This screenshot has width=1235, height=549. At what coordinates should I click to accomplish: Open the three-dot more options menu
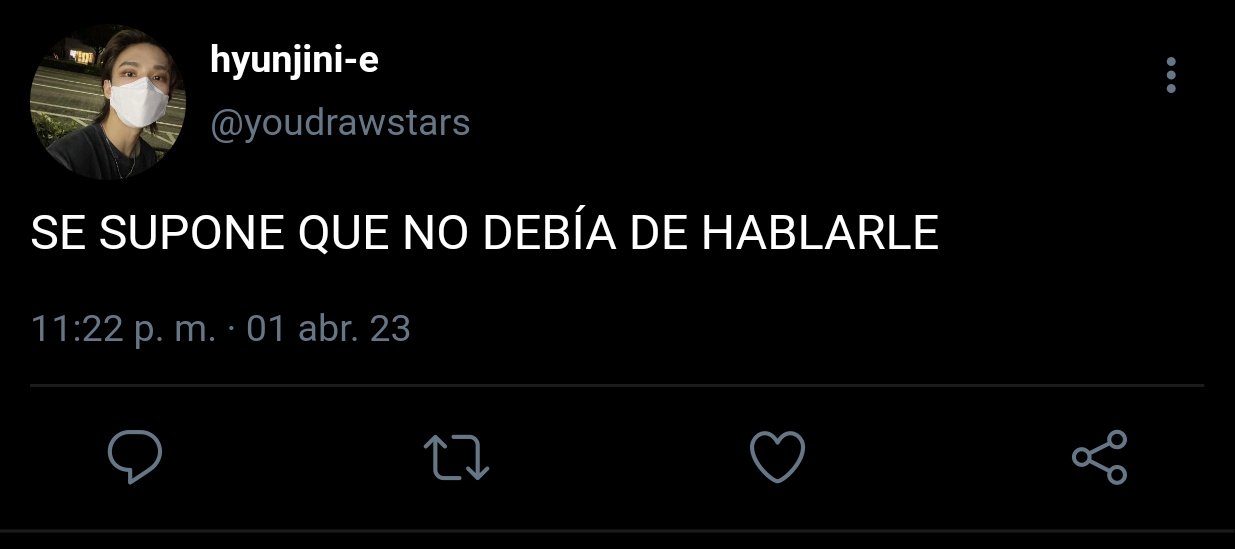(x=1171, y=75)
